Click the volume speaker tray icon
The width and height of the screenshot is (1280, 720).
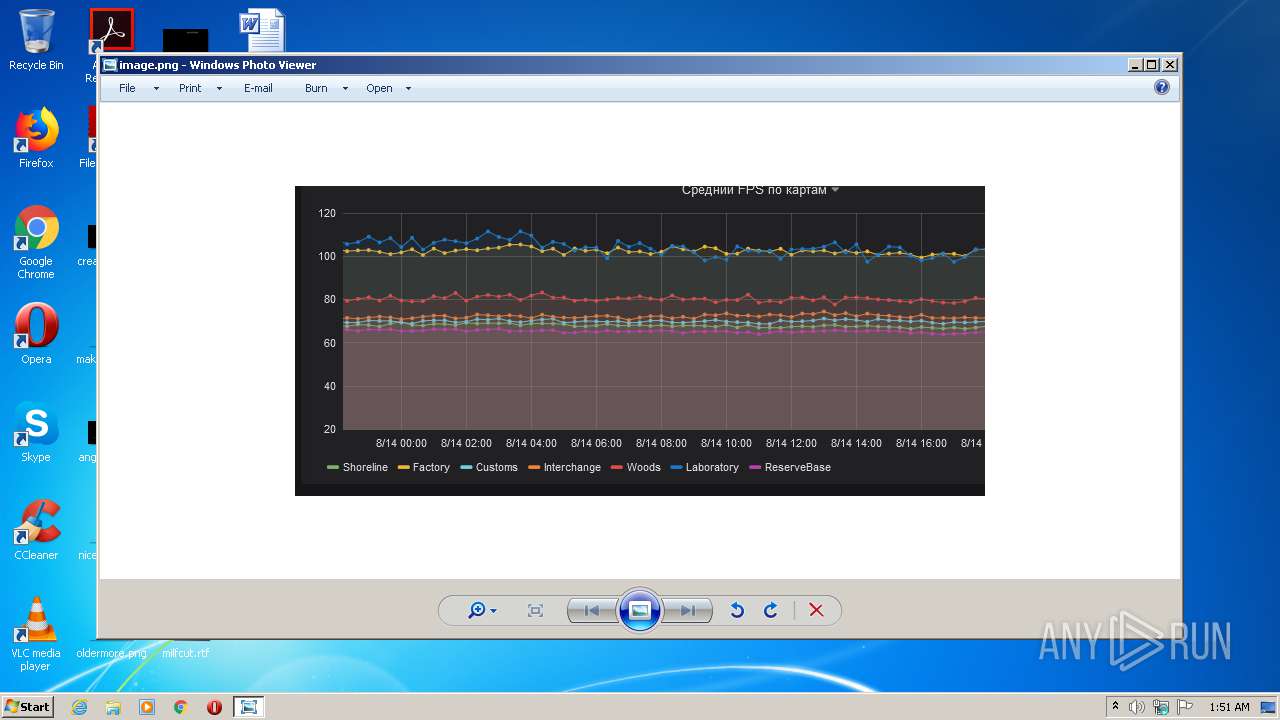pyautogui.click(x=1137, y=707)
